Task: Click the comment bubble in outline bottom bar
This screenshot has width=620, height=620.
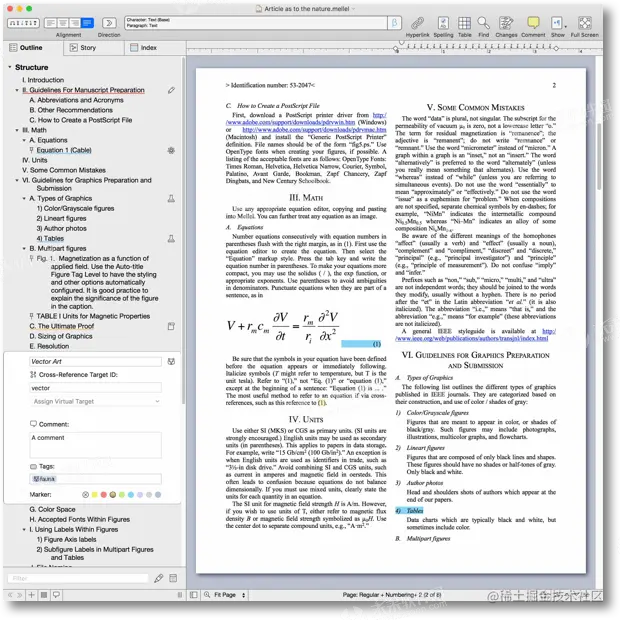Action: click(x=57, y=595)
